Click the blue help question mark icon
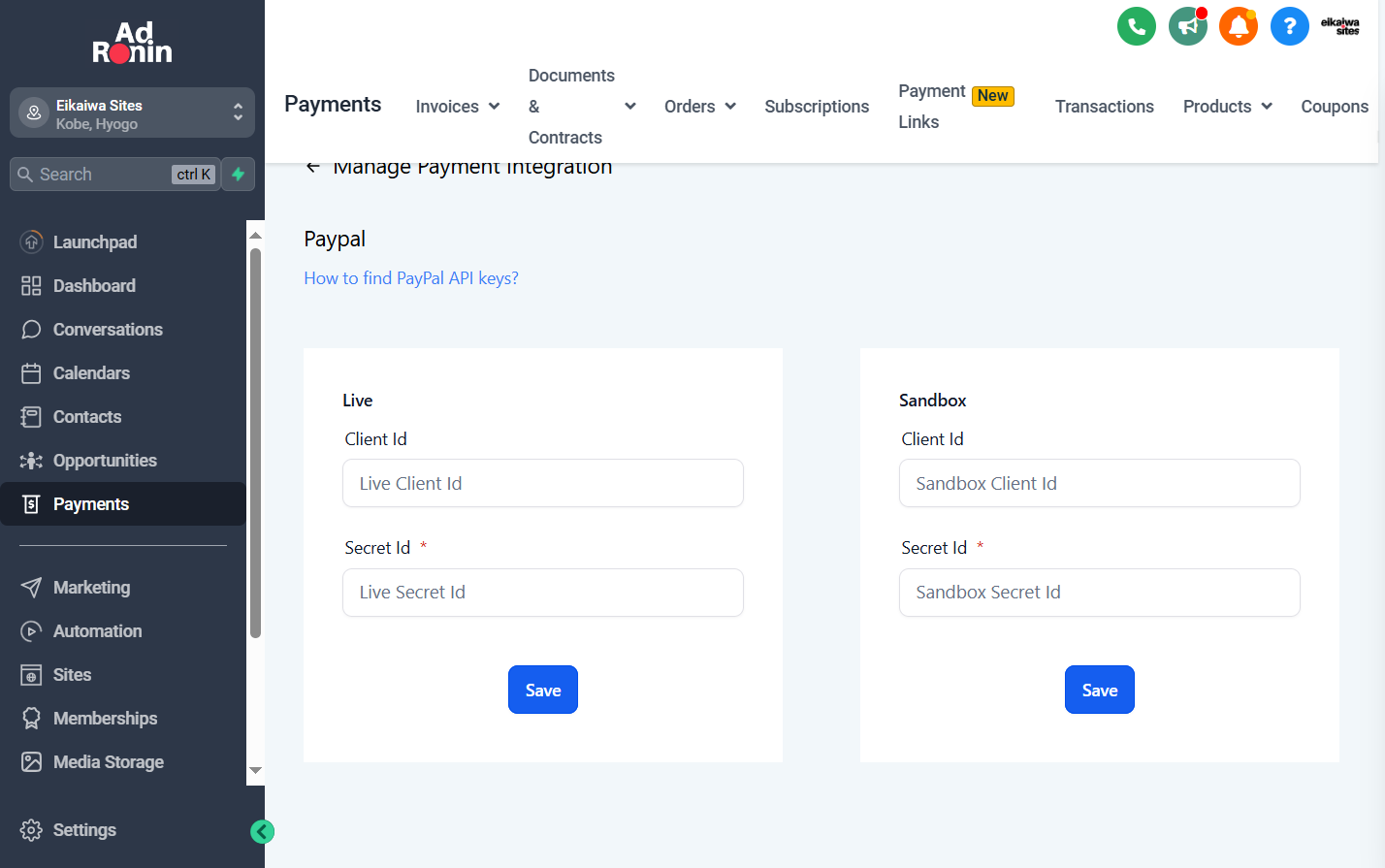Screen dimensions: 1385x868 [1290, 26]
